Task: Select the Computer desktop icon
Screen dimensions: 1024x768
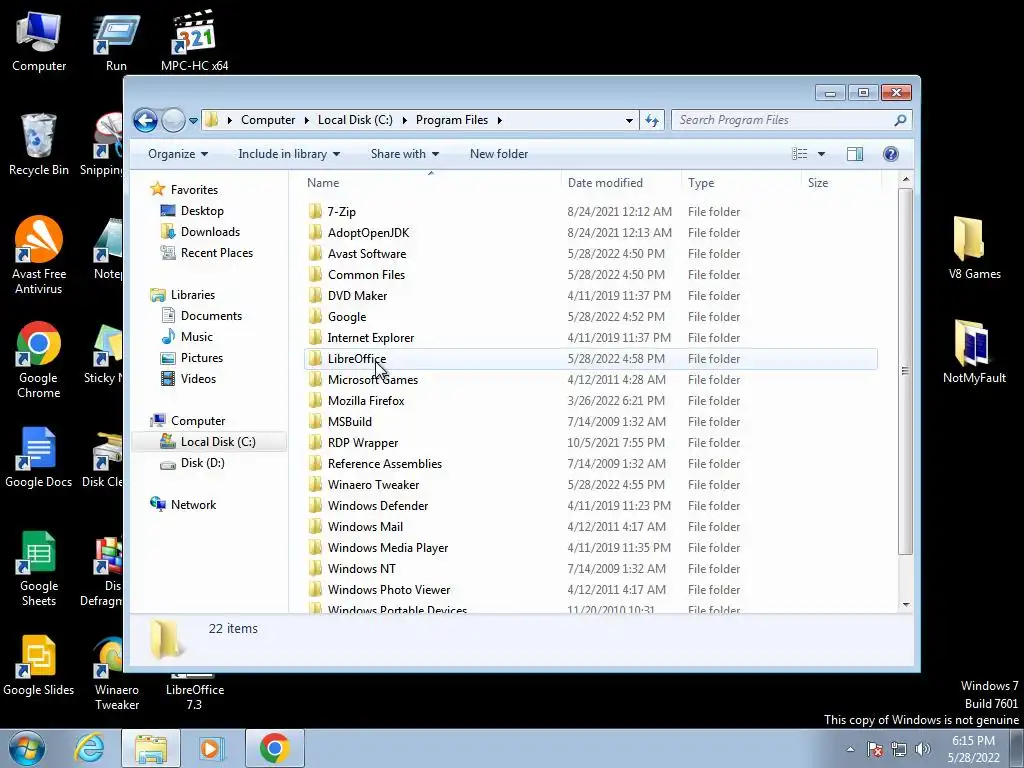Action: point(39,42)
